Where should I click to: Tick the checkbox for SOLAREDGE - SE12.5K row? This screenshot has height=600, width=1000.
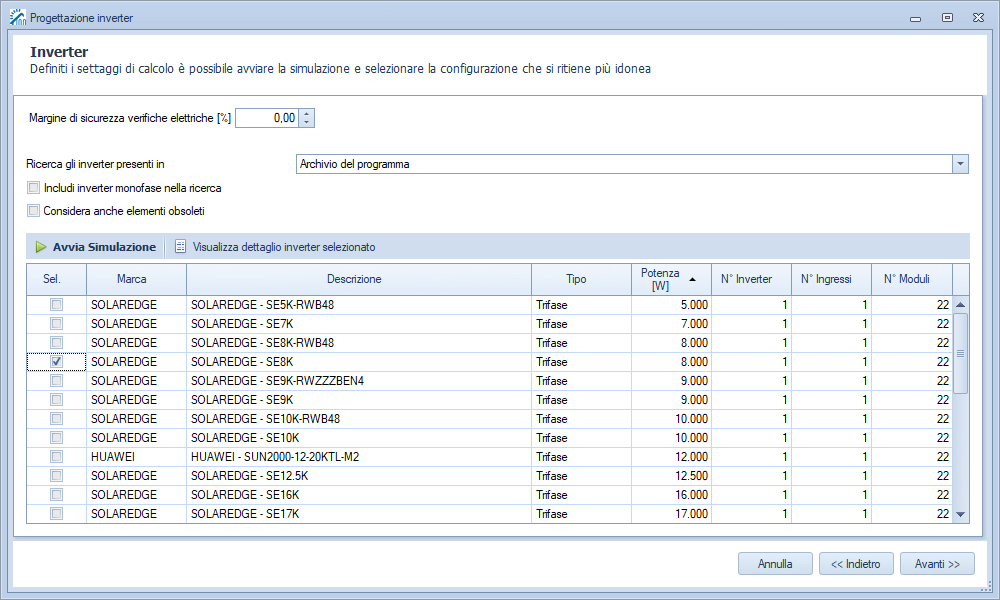point(56,476)
